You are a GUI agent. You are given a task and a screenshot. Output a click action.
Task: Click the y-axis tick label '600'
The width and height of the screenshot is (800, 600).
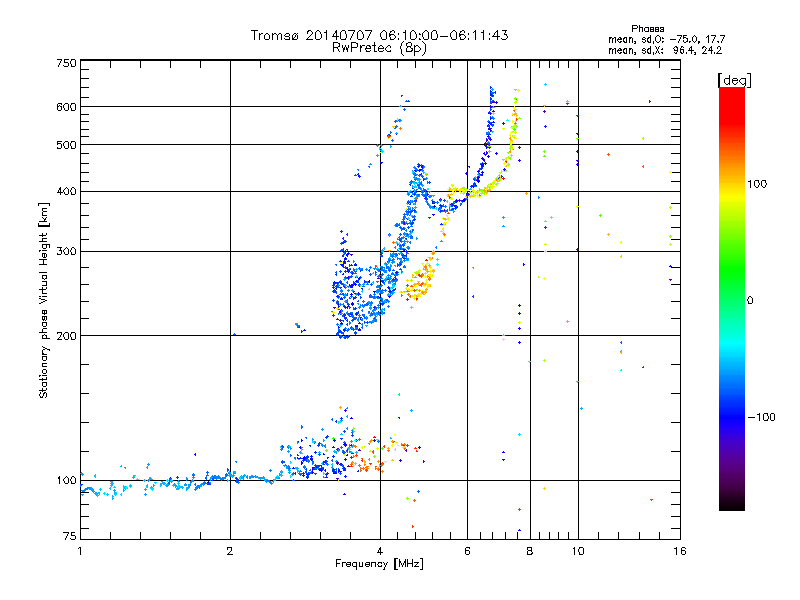click(66, 107)
